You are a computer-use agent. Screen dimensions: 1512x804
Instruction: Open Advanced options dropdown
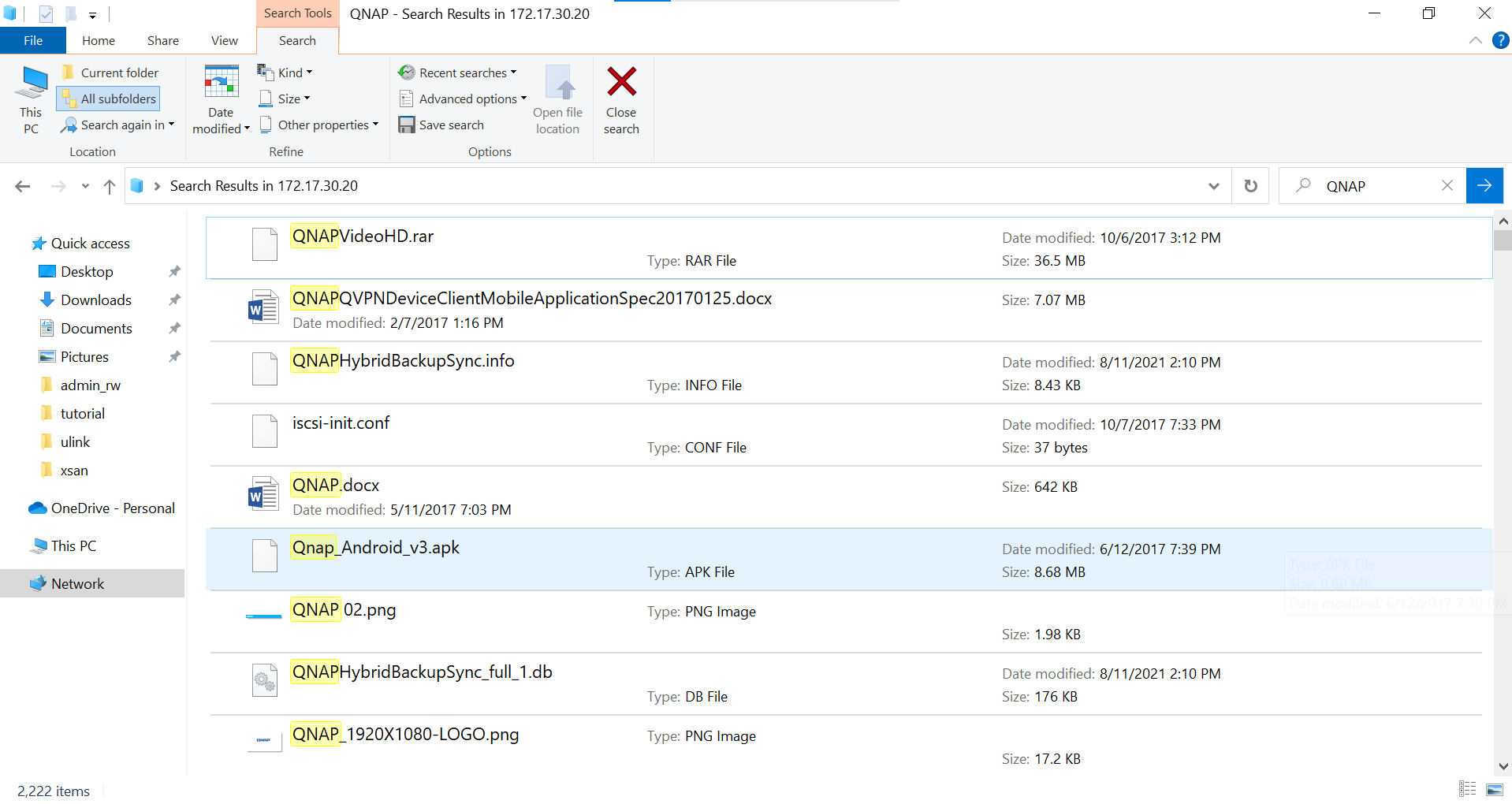tap(463, 99)
